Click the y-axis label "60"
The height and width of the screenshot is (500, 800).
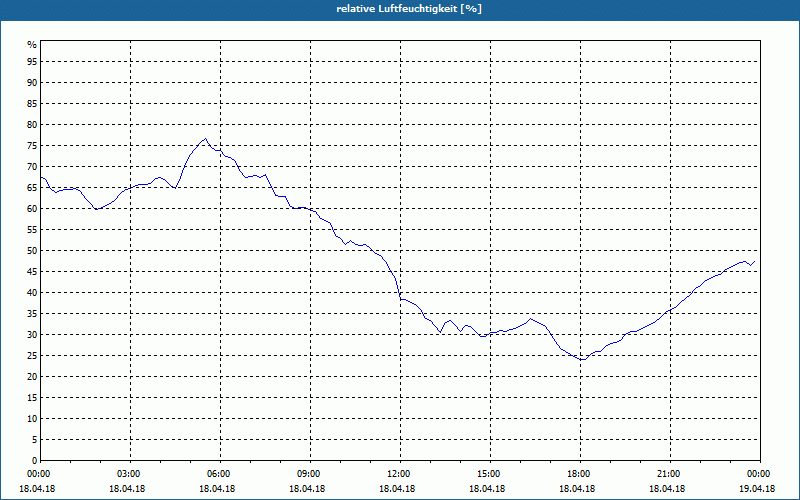tap(32, 209)
